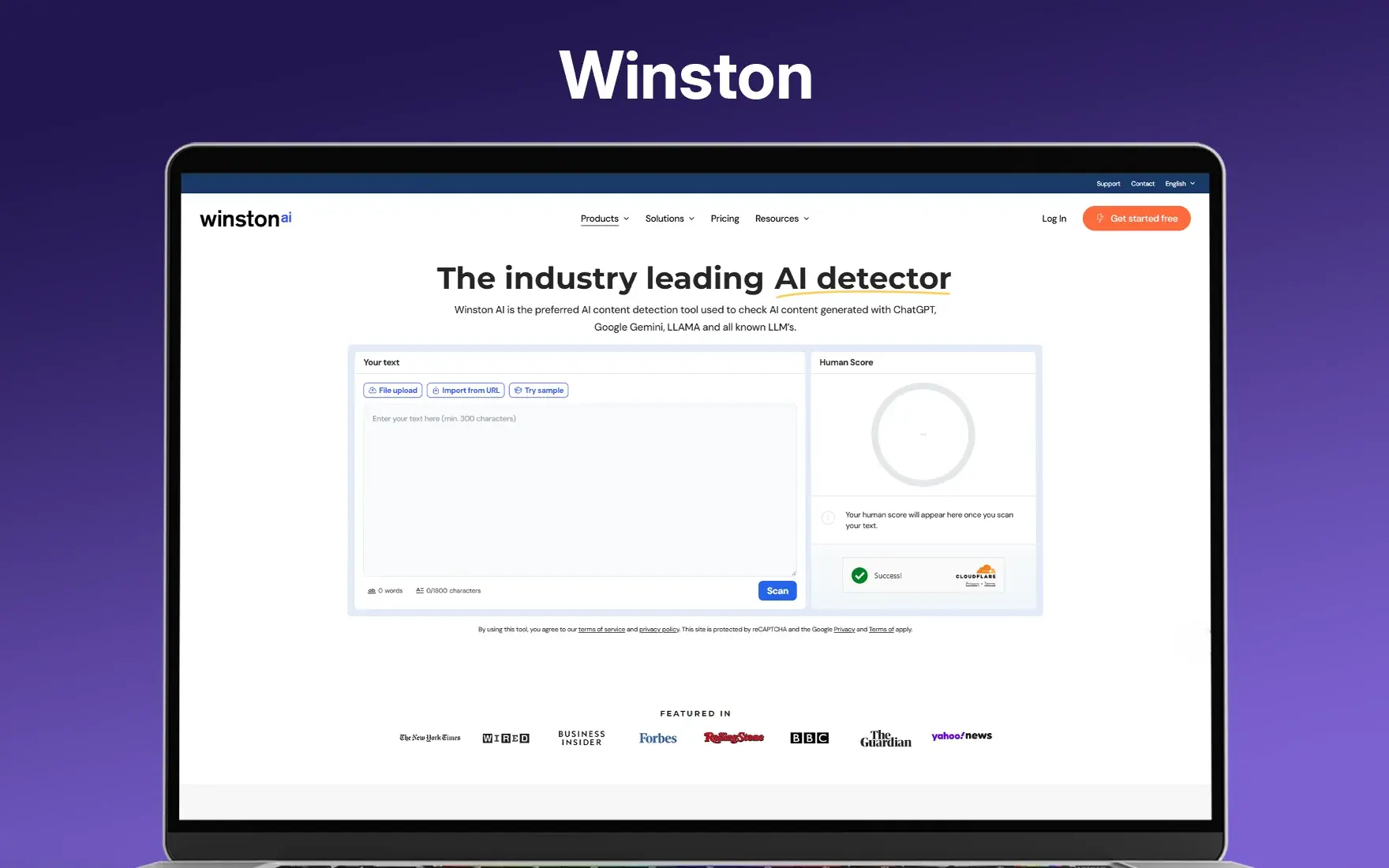Open the privacy policy link
The height and width of the screenshot is (868, 1389).
pyautogui.click(x=659, y=630)
